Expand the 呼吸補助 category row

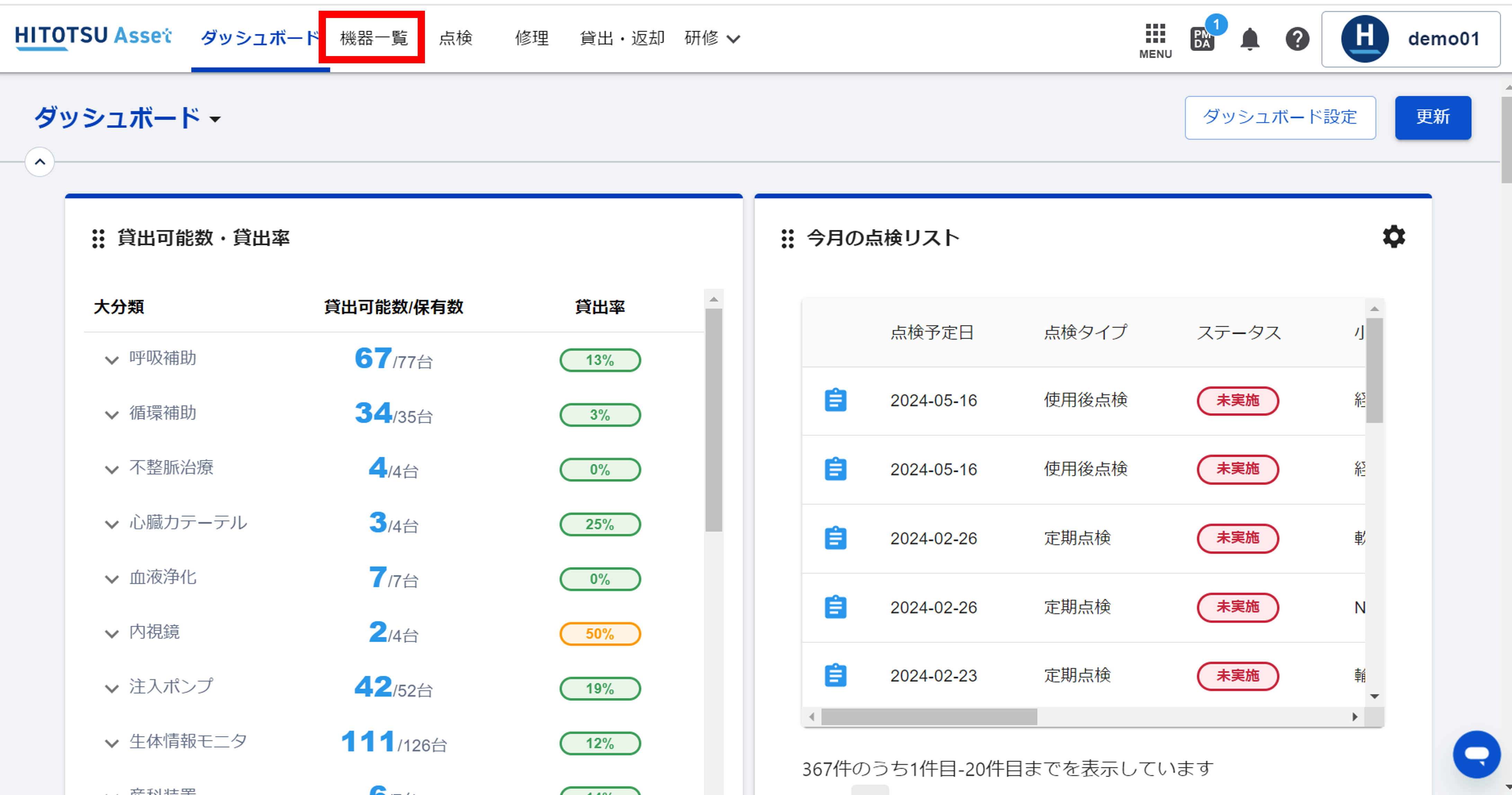[x=112, y=360]
